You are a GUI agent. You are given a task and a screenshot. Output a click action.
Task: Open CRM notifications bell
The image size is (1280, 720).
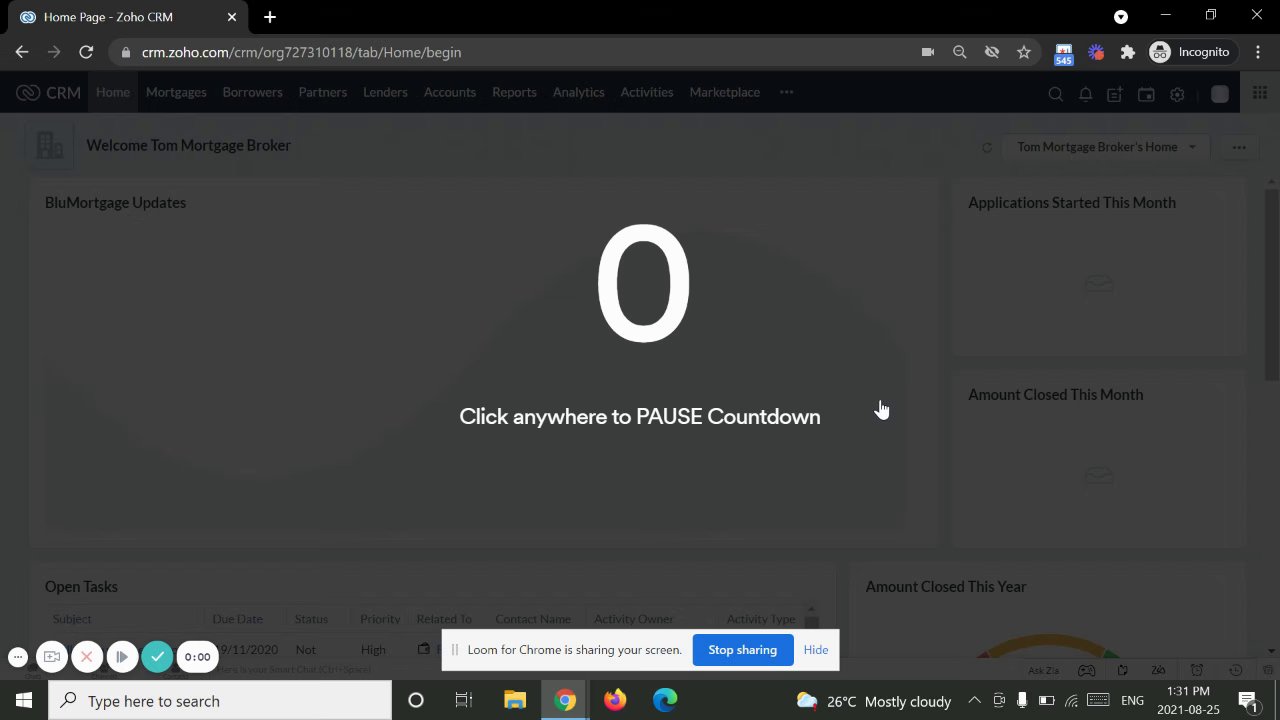click(1085, 94)
